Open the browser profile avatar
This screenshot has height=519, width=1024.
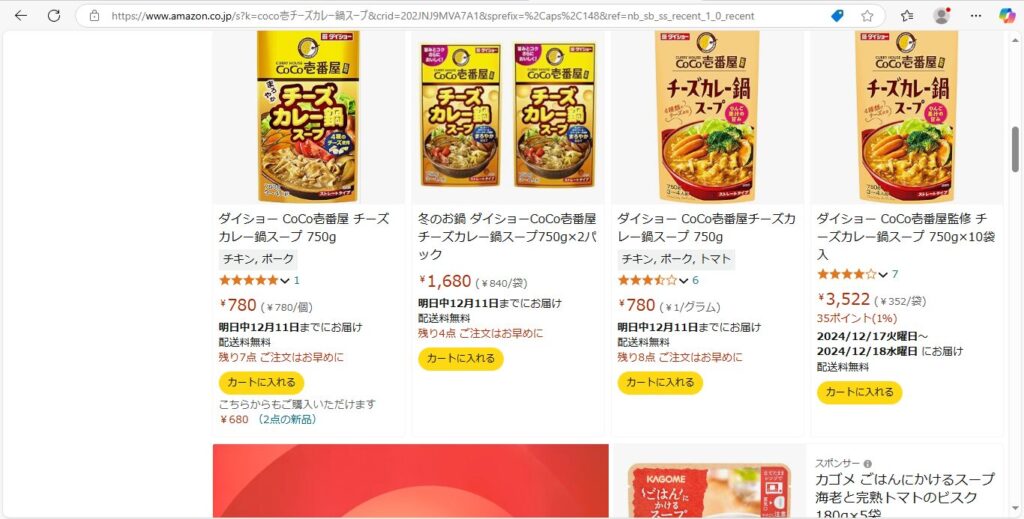coord(941,16)
